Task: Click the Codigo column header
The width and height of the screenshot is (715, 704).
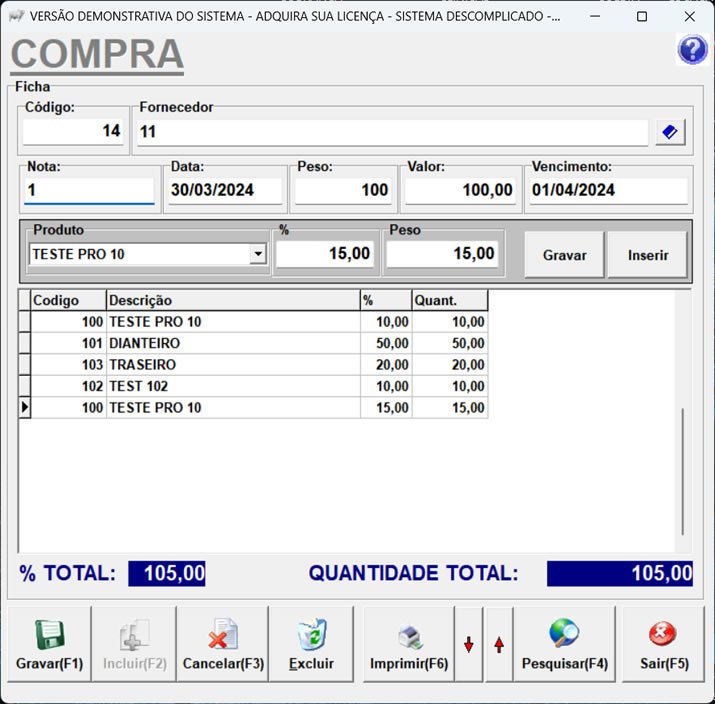Action: 68,300
